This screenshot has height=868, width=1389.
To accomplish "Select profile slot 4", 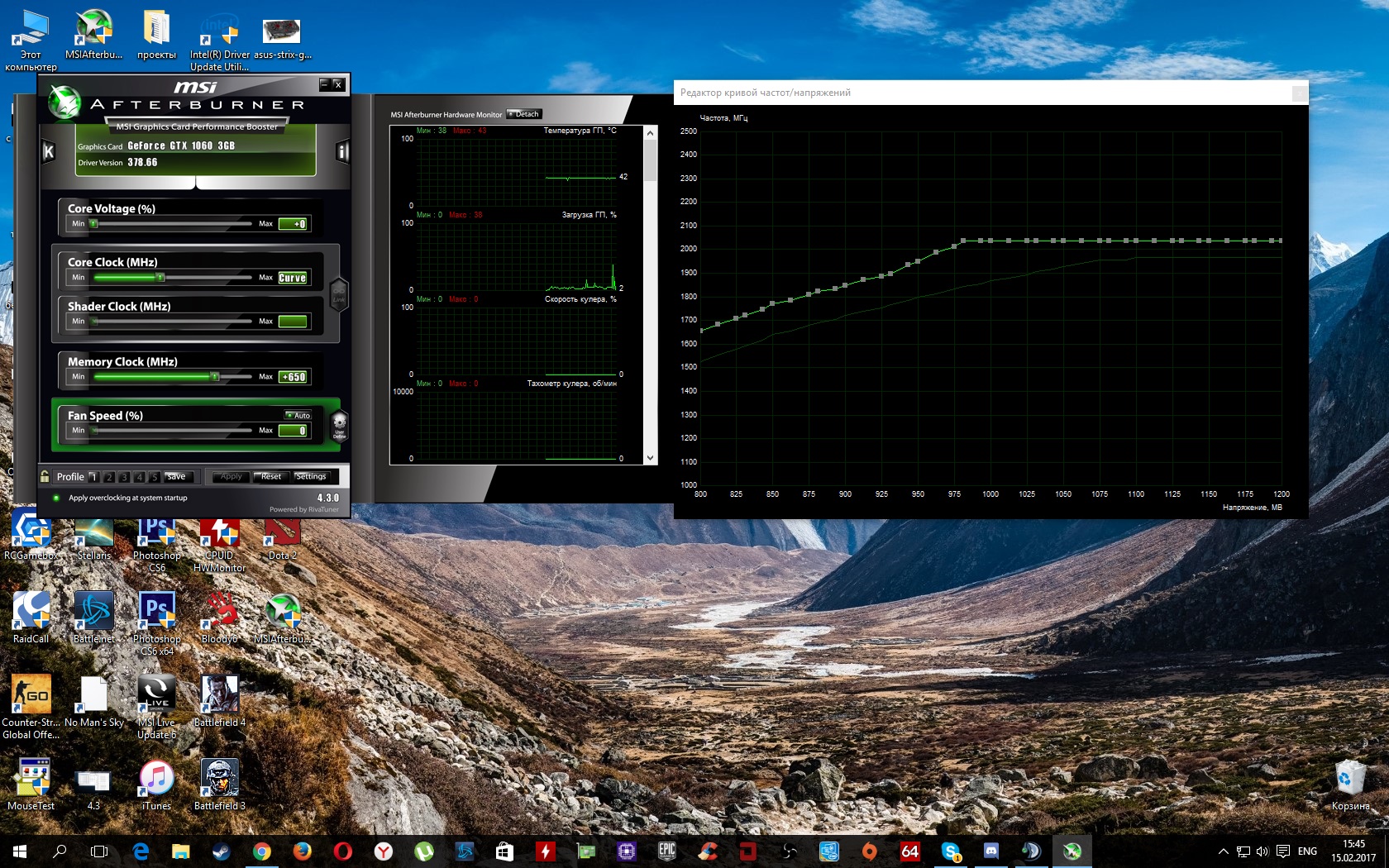I will pyautogui.click(x=139, y=477).
